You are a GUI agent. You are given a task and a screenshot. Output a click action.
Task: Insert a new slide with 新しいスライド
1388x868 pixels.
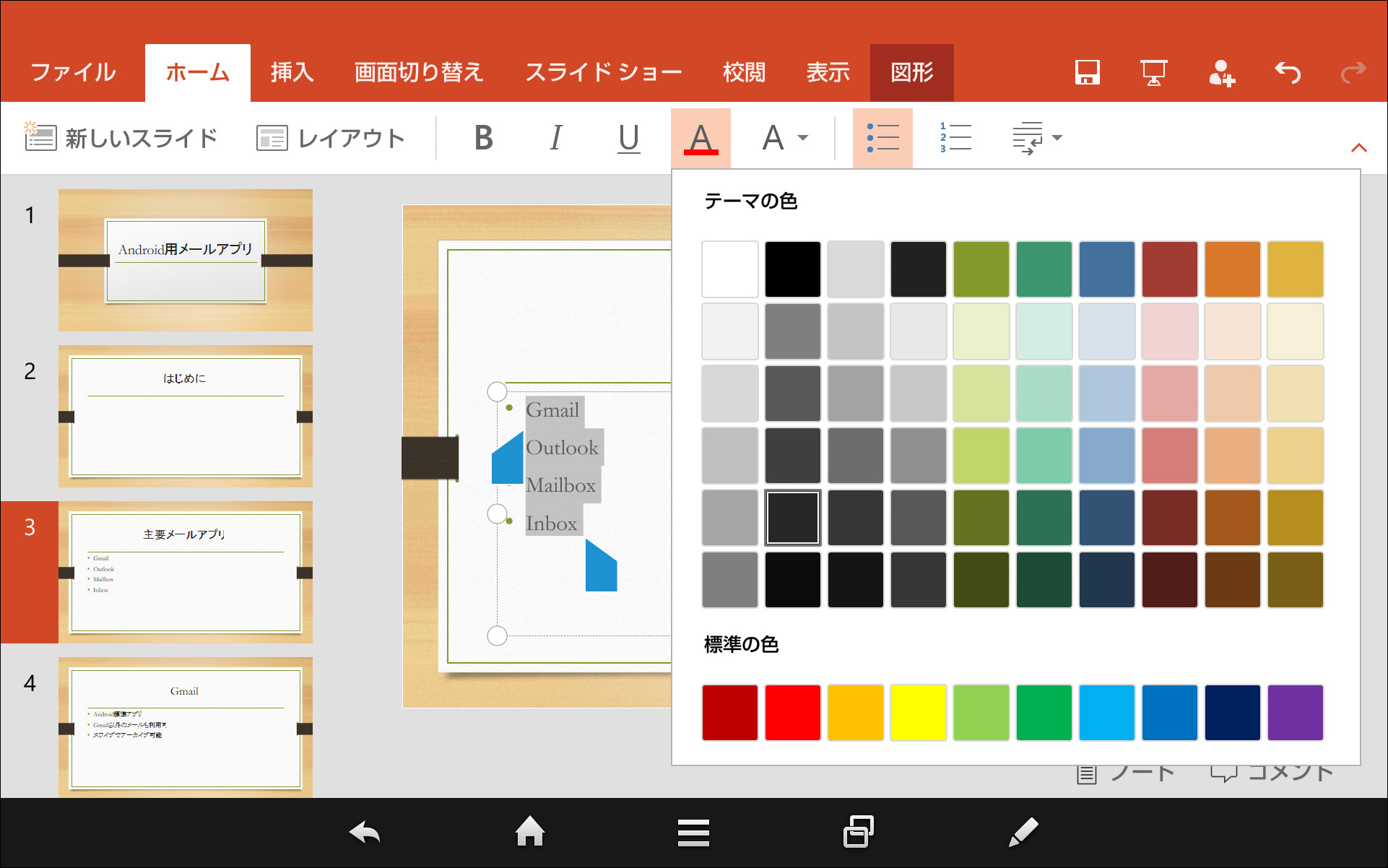tap(121, 137)
